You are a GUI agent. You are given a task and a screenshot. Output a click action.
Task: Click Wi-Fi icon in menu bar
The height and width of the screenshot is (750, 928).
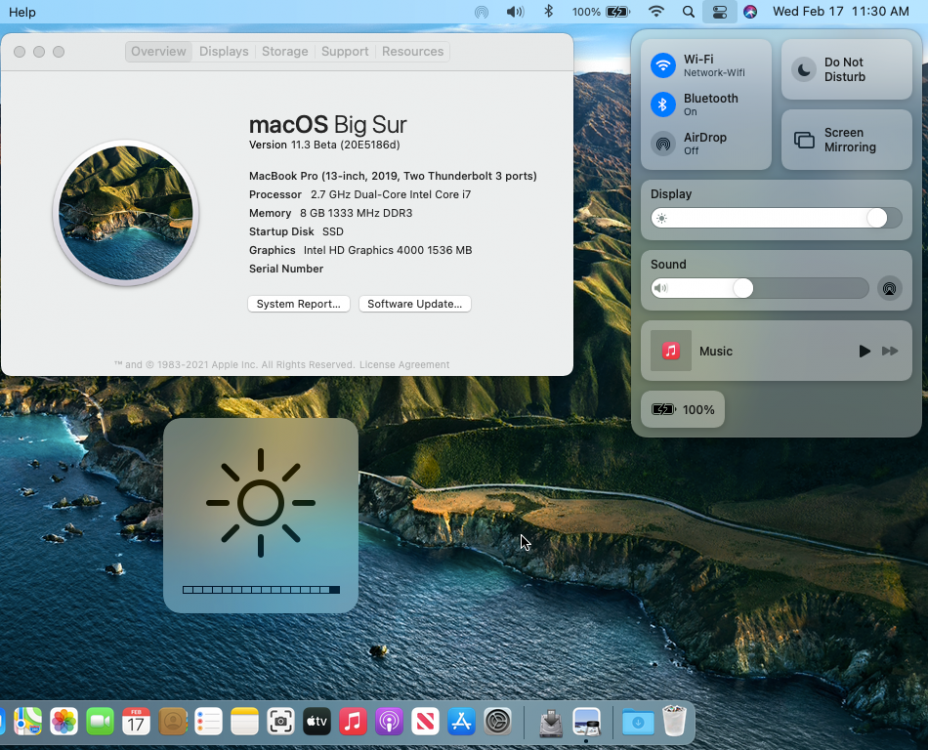(656, 11)
